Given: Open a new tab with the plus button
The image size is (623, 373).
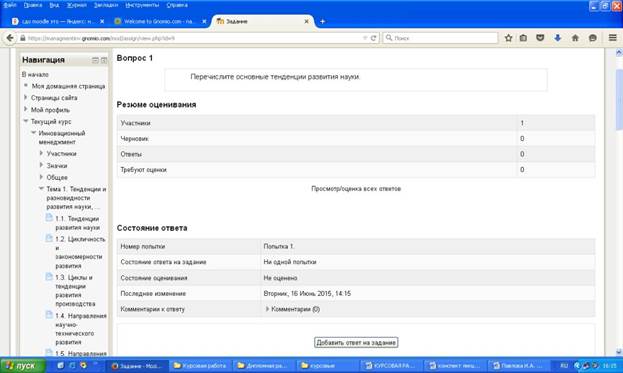Looking at the screenshot, I should [323, 21].
